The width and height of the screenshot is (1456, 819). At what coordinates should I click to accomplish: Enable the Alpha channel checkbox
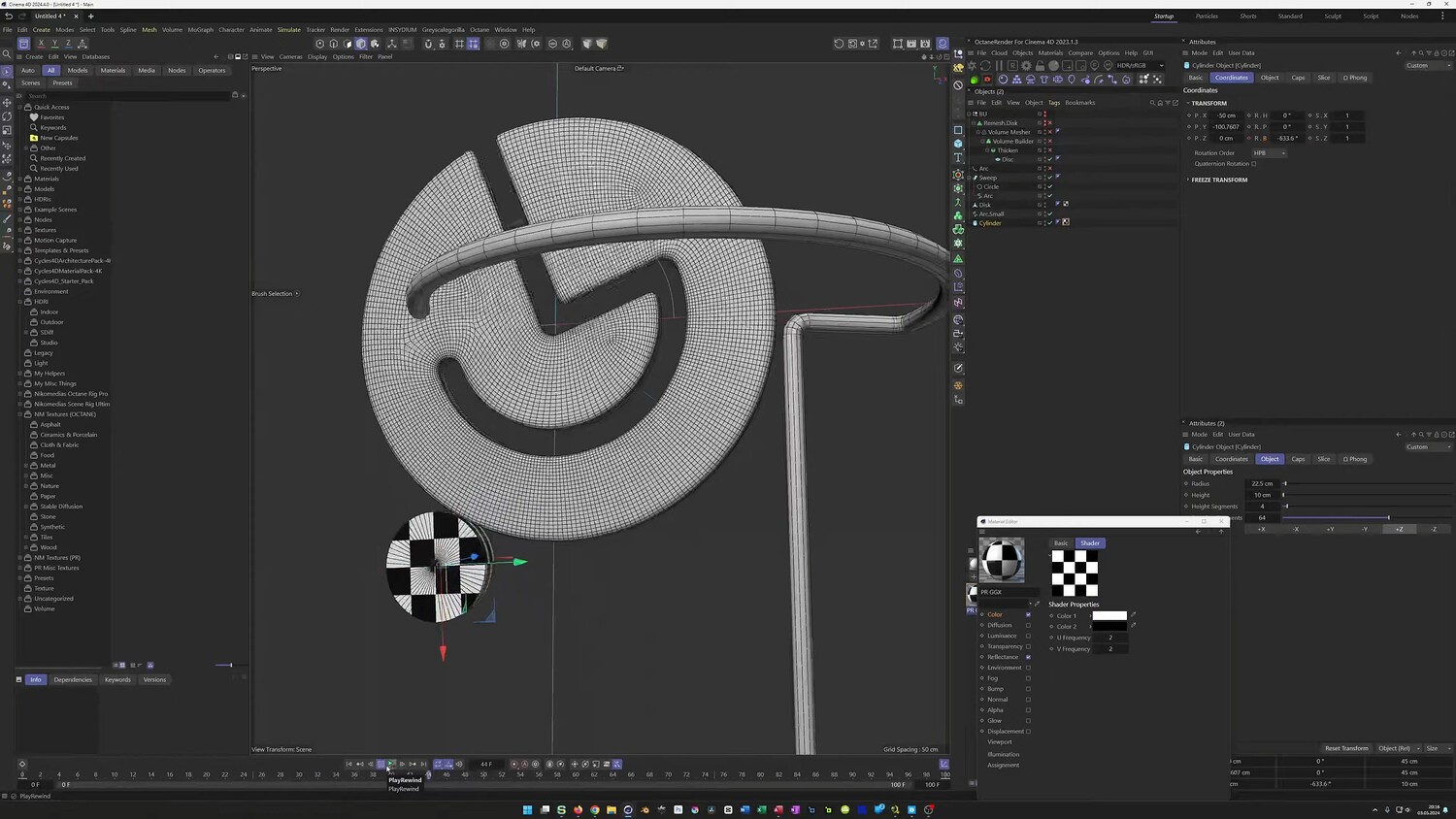[x=1028, y=710]
